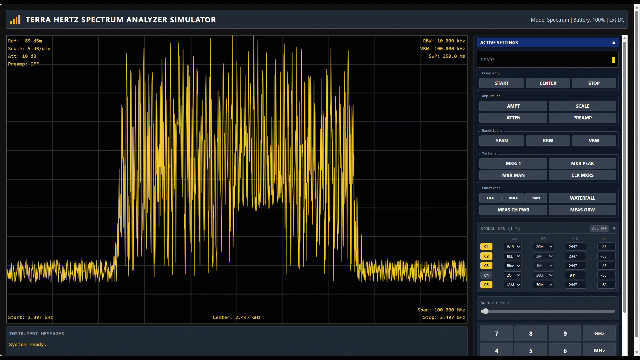
Task: Toggle the third signal row enable button
Action: pos(486,266)
